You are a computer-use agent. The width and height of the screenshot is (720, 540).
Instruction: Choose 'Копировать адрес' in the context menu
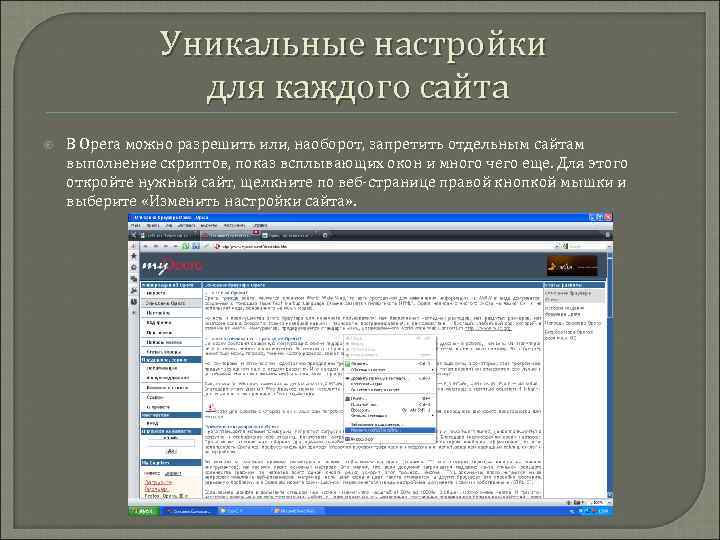(389, 384)
